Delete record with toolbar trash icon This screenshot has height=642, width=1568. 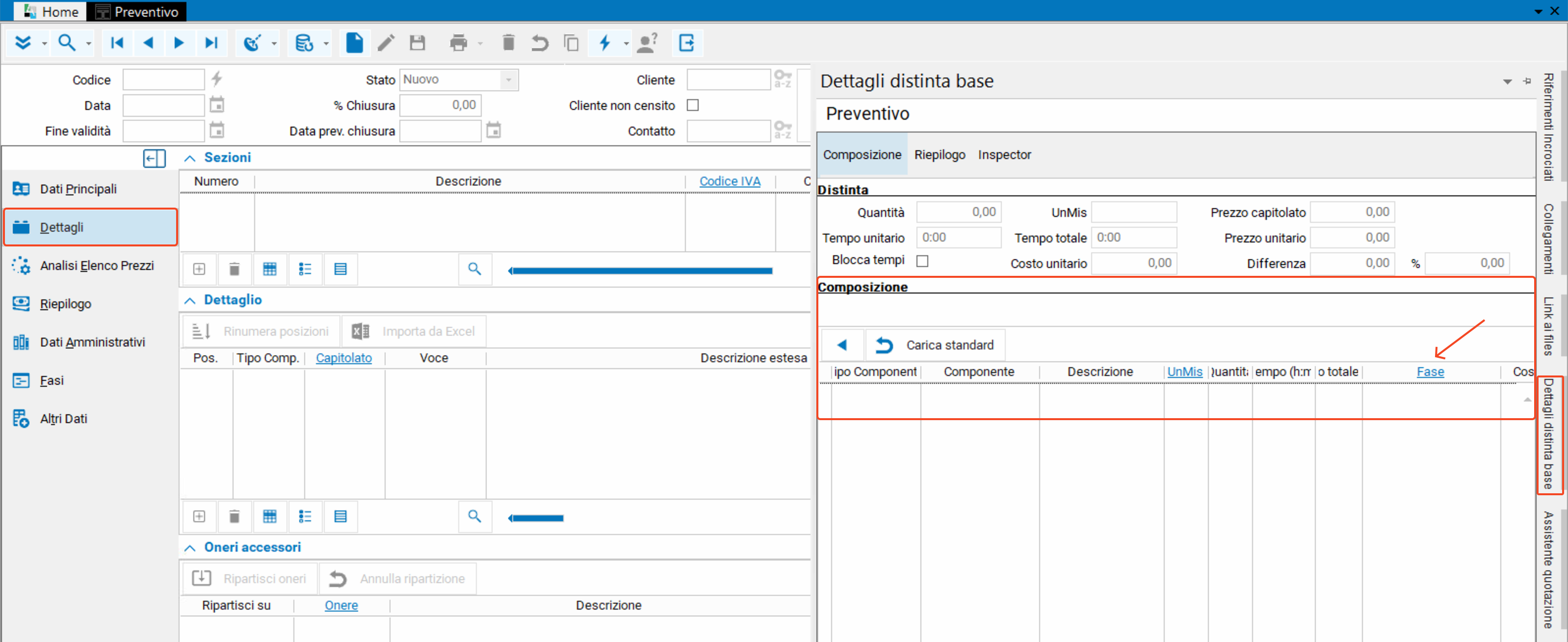(509, 43)
